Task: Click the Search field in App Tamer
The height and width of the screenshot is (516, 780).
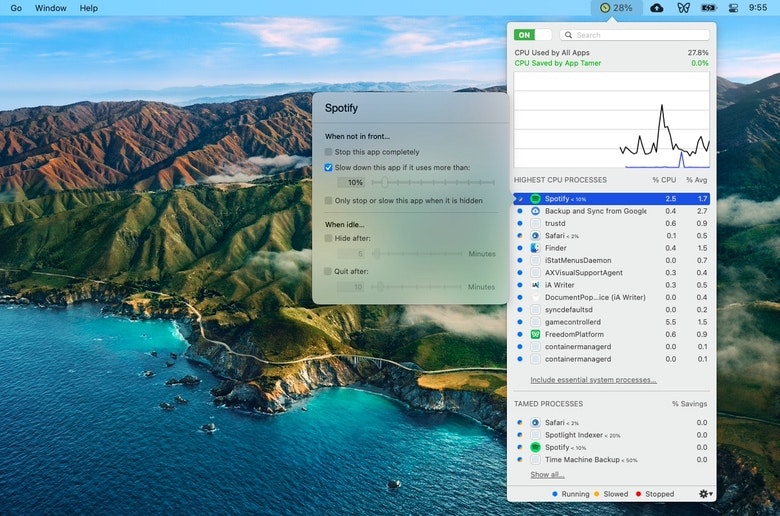Action: 635,35
